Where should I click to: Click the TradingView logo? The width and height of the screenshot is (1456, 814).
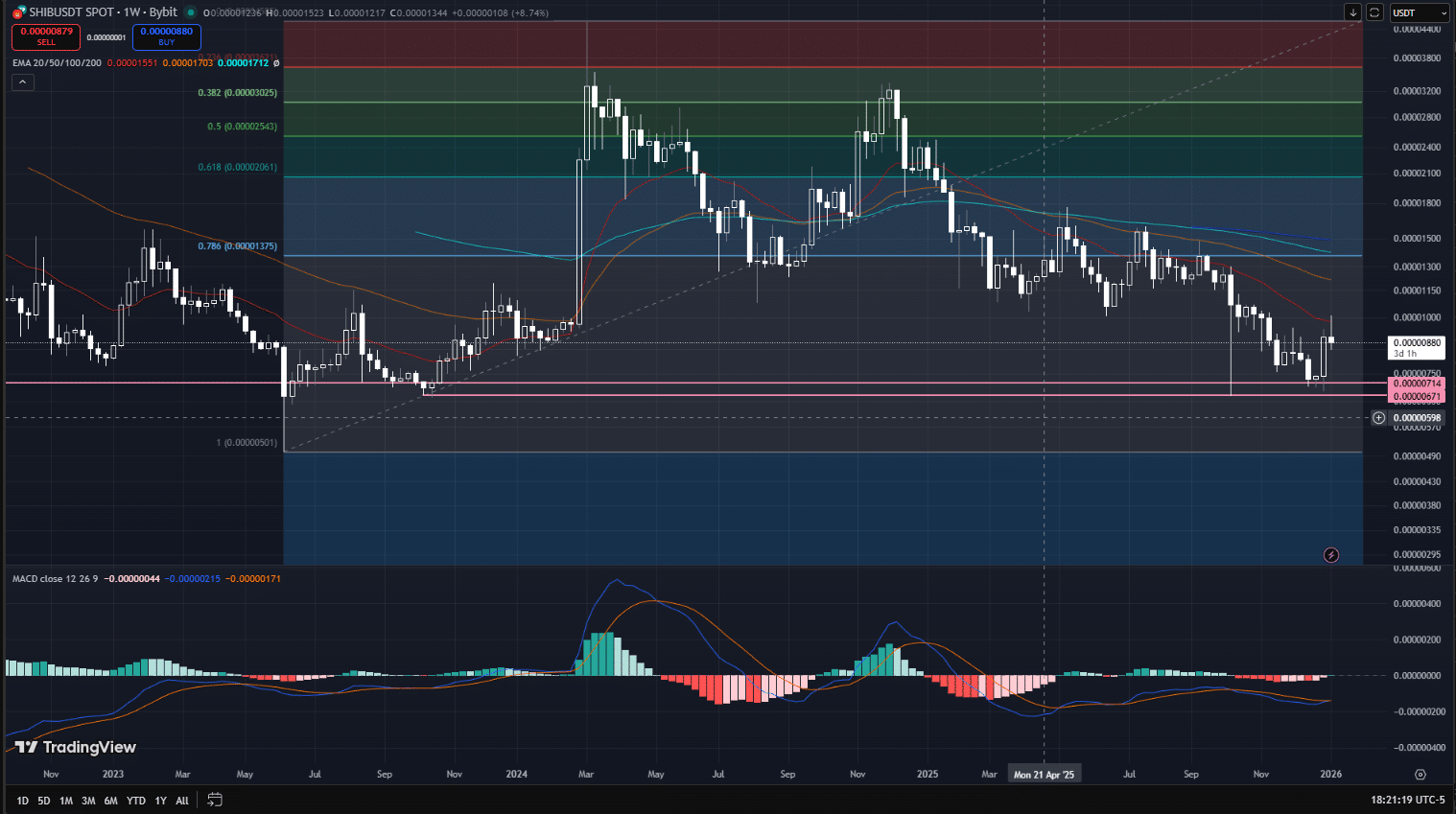(76, 747)
